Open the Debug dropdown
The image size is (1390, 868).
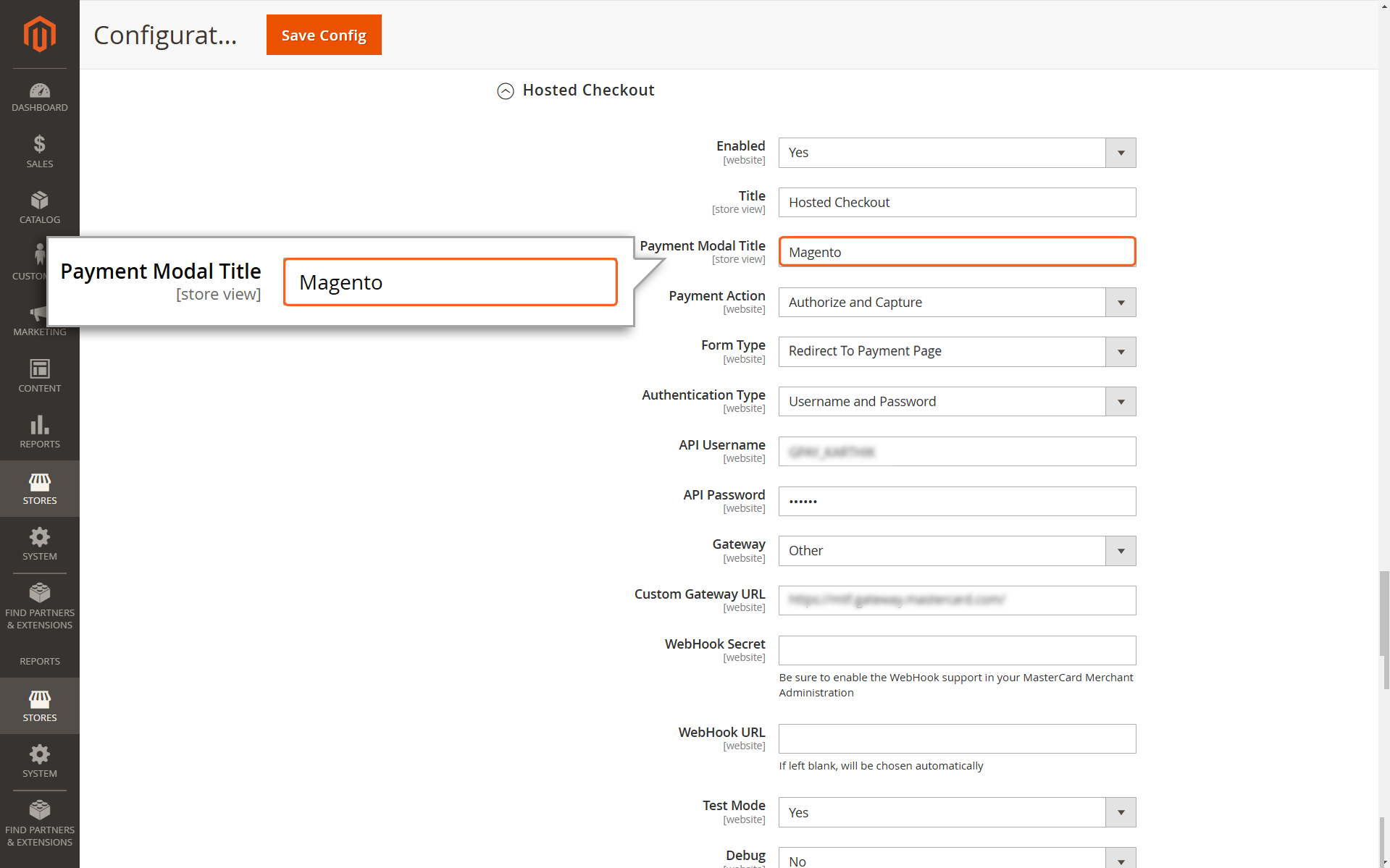pyautogui.click(x=957, y=859)
